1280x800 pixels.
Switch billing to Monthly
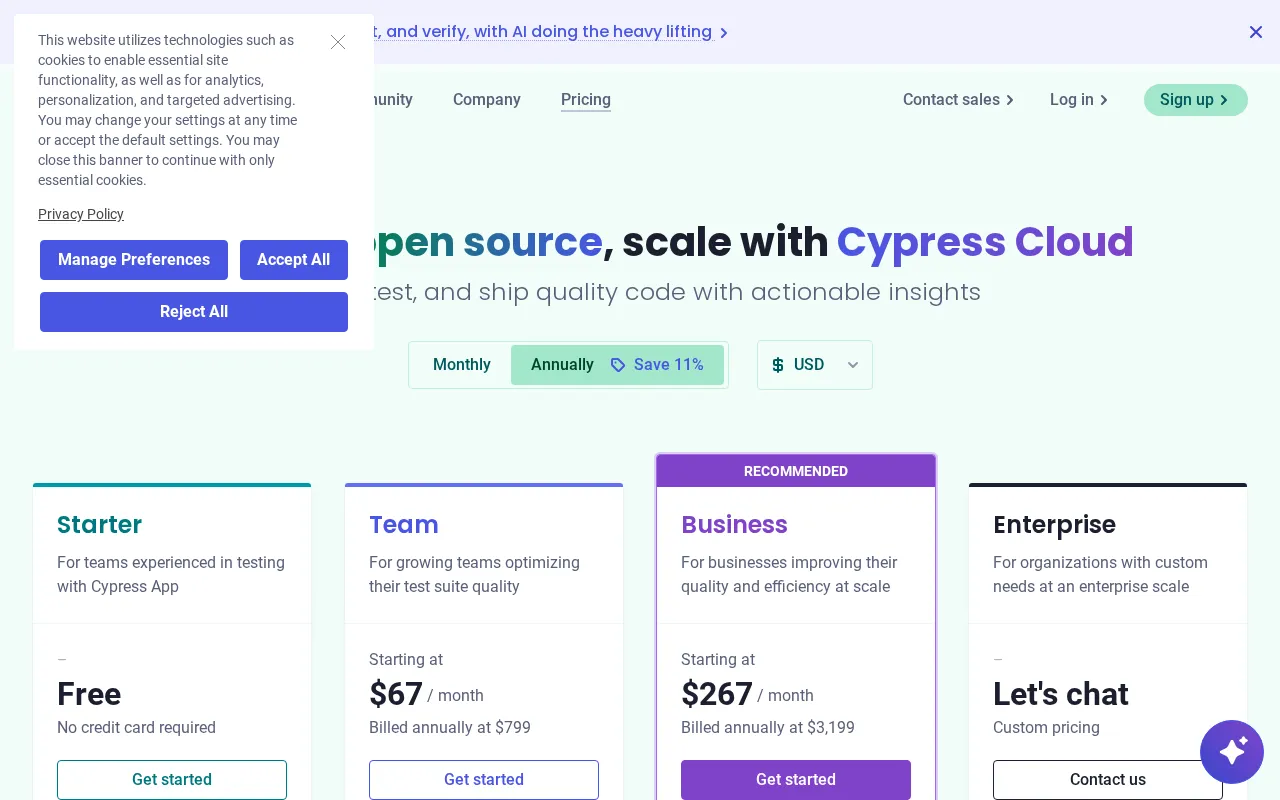(x=462, y=365)
